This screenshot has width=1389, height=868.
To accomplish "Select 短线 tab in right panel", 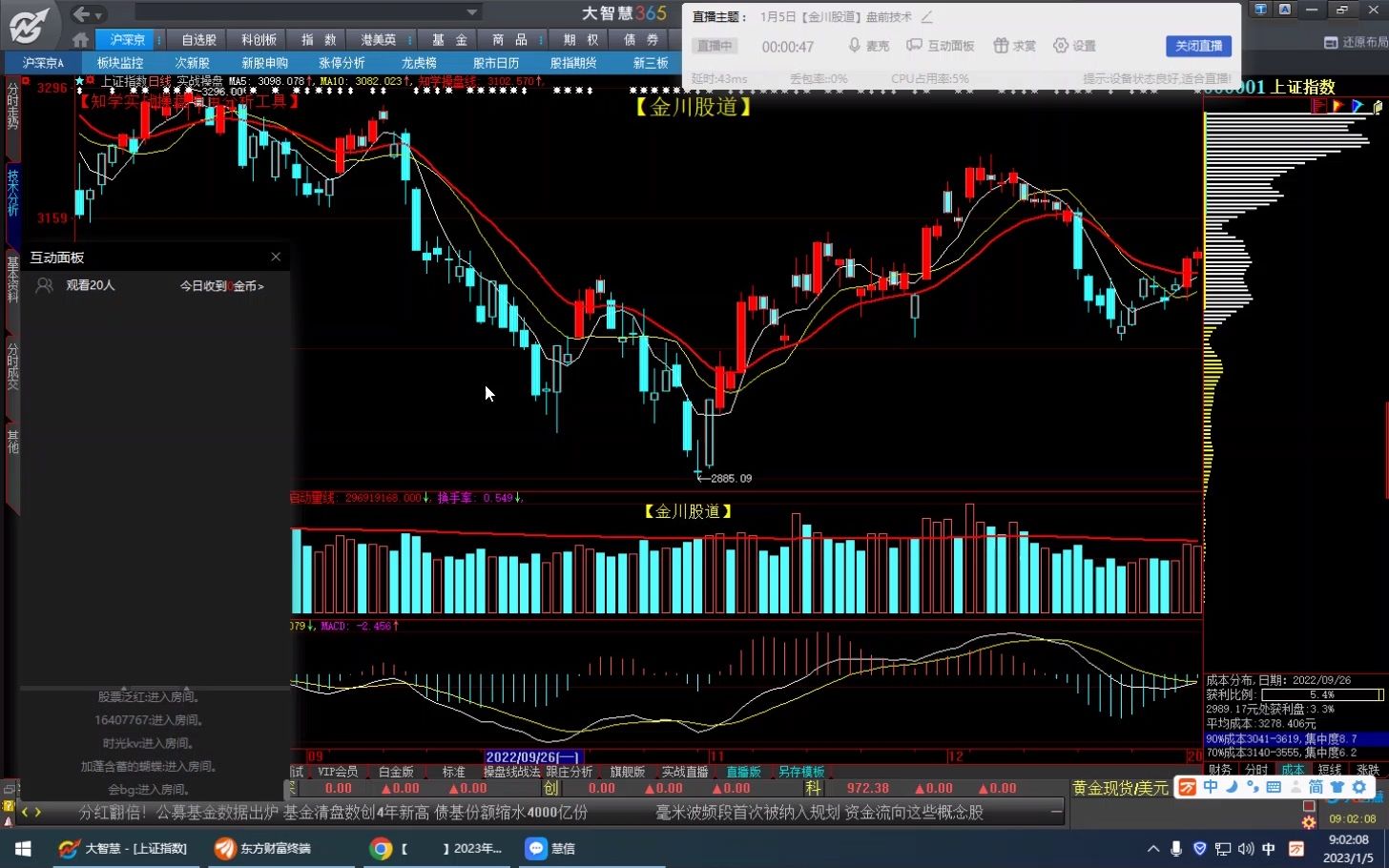I will pos(1330,770).
